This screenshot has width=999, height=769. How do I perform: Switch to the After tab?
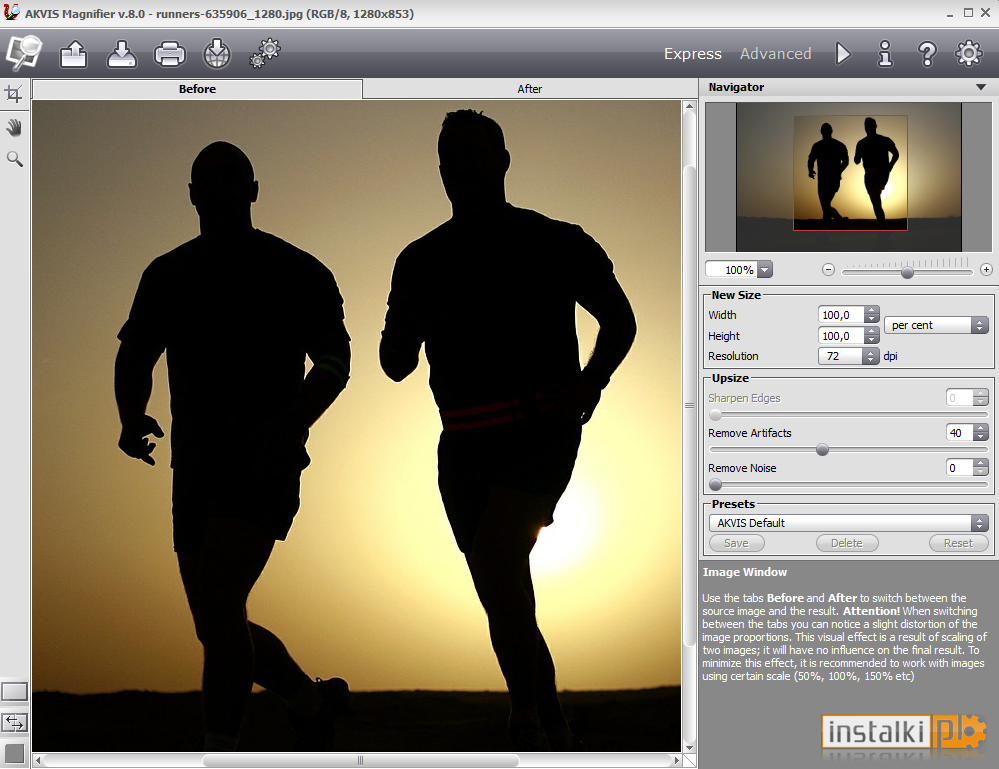coord(529,89)
